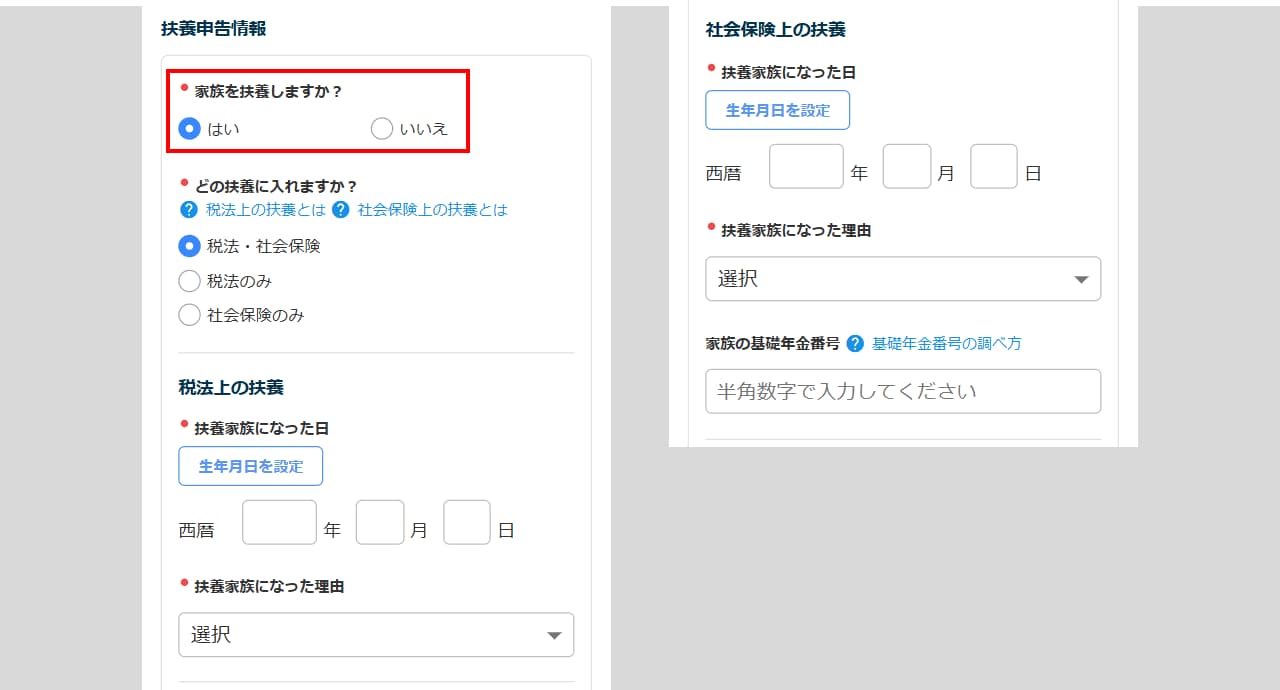The image size is (1280, 690).
Task: Select はい for 家族を扶養しますか
Action: (x=189, y=128)
